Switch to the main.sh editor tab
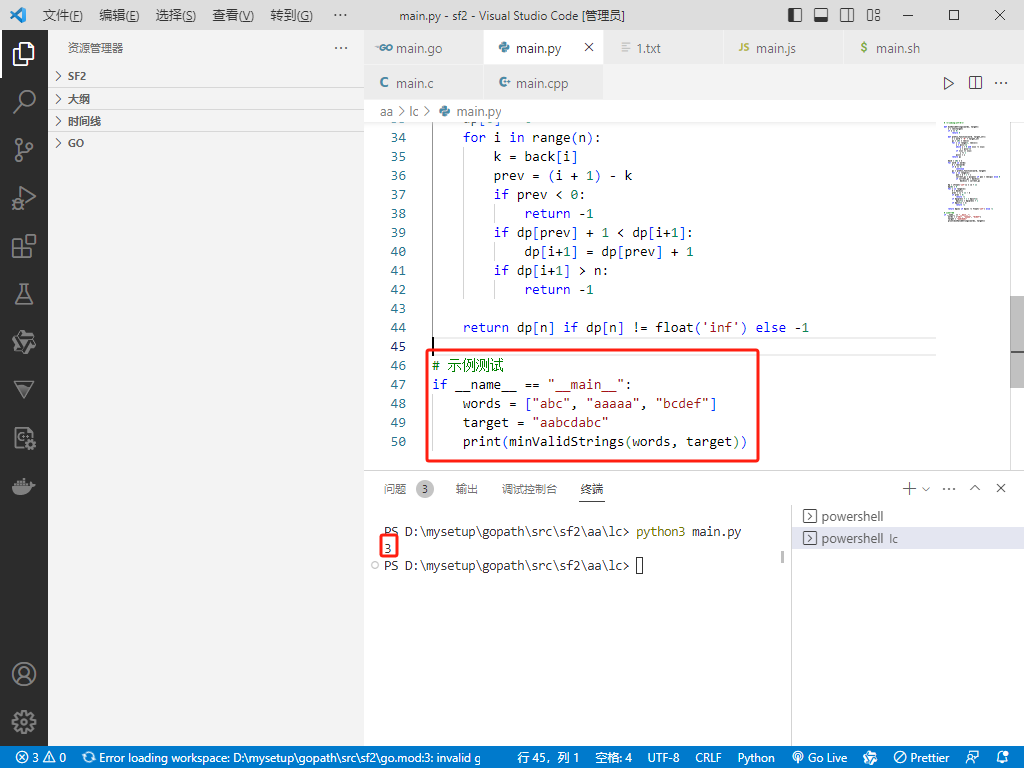The width and height of the screenshot is (1024, 768). tap(904, 48)
